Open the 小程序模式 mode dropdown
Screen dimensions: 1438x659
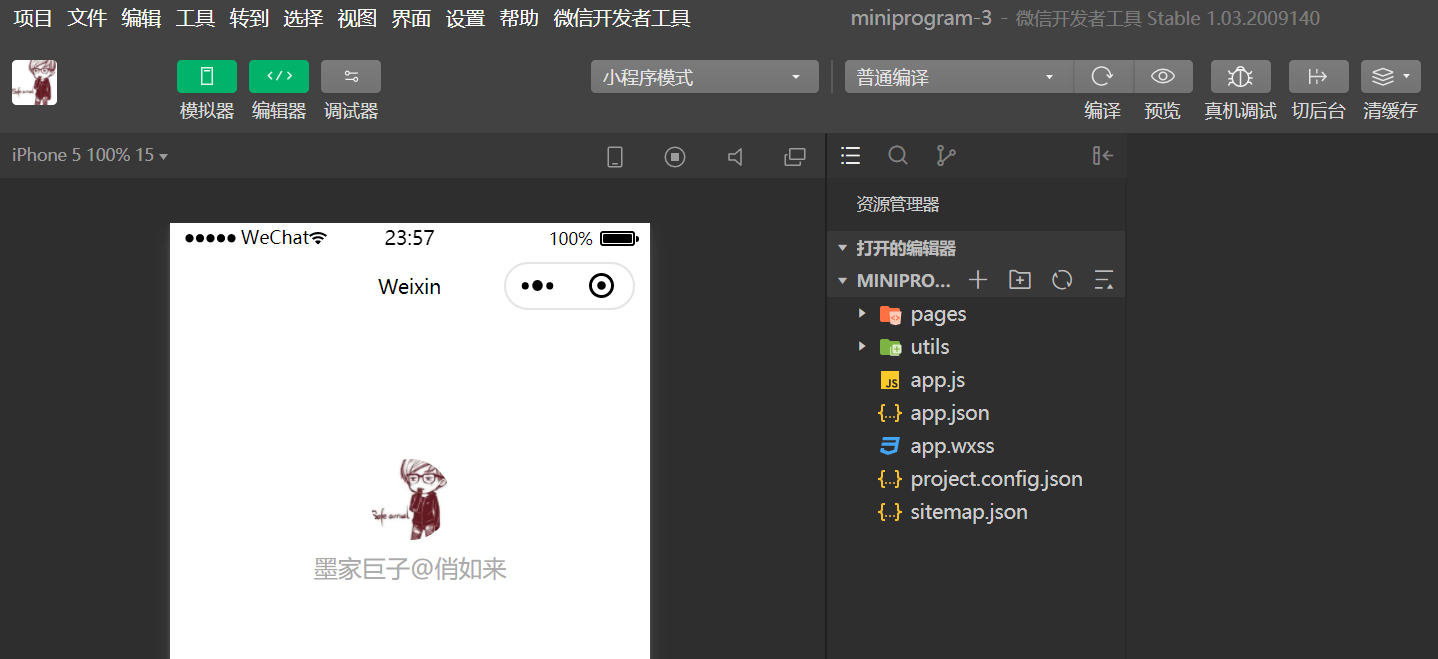(705, 77)
